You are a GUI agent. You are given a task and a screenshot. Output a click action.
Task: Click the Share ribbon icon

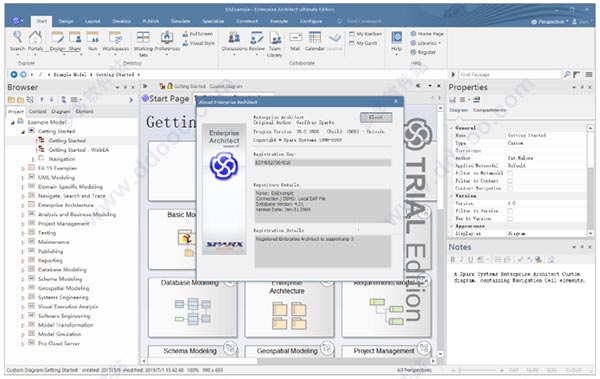(75, 41)
